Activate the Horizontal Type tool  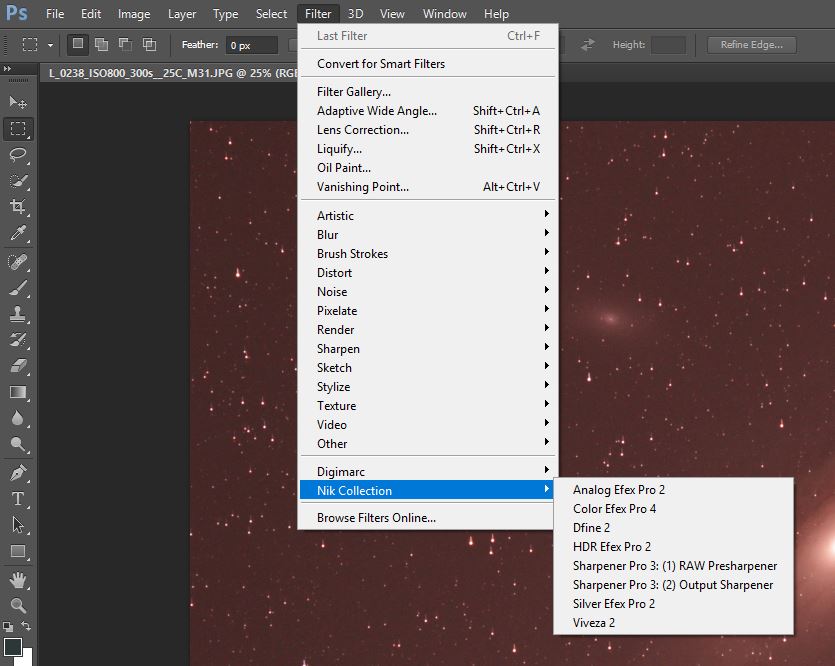click(x=18, y=498)
